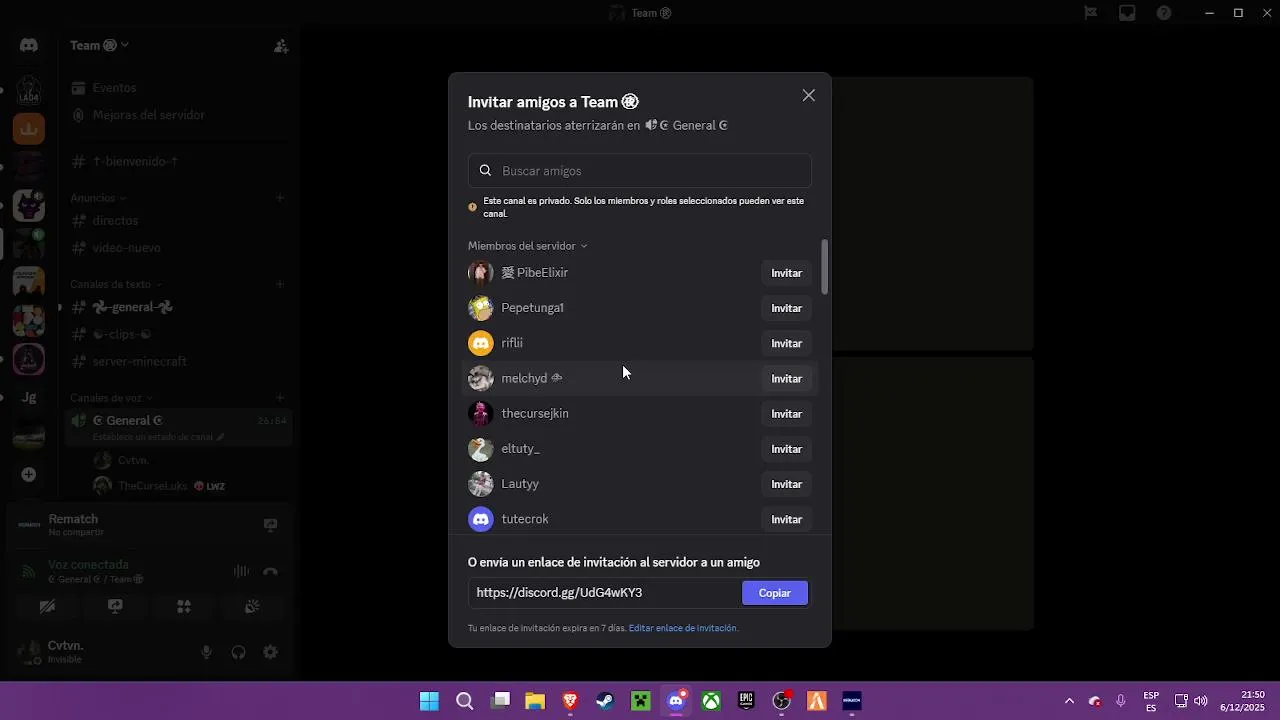Share the Rematch game screen icon
The width and height of the screenshot is (1280, 720).
coord(270,524)
